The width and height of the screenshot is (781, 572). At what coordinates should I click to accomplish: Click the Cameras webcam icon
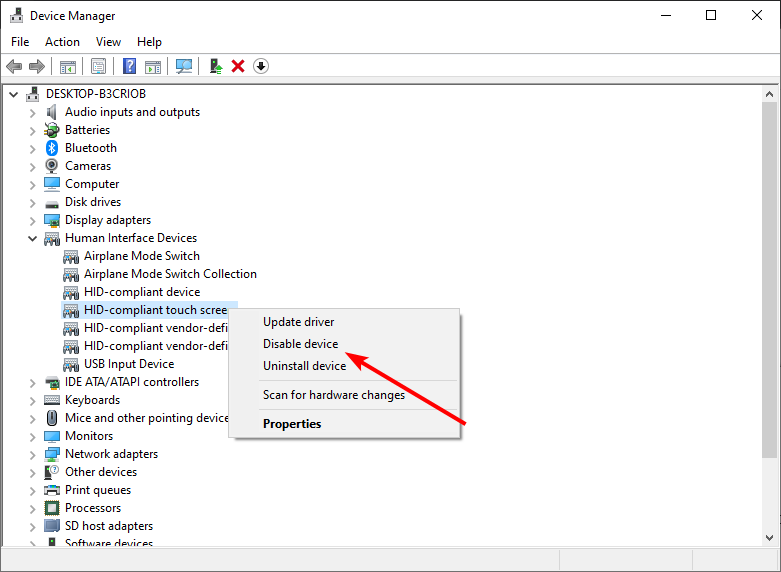pos(52,166)
